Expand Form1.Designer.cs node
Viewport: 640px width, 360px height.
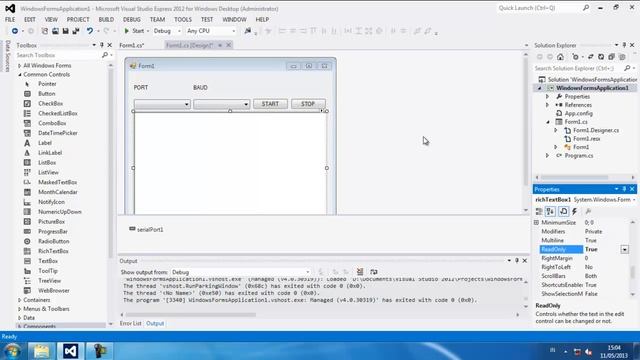(x=556, y=130)
